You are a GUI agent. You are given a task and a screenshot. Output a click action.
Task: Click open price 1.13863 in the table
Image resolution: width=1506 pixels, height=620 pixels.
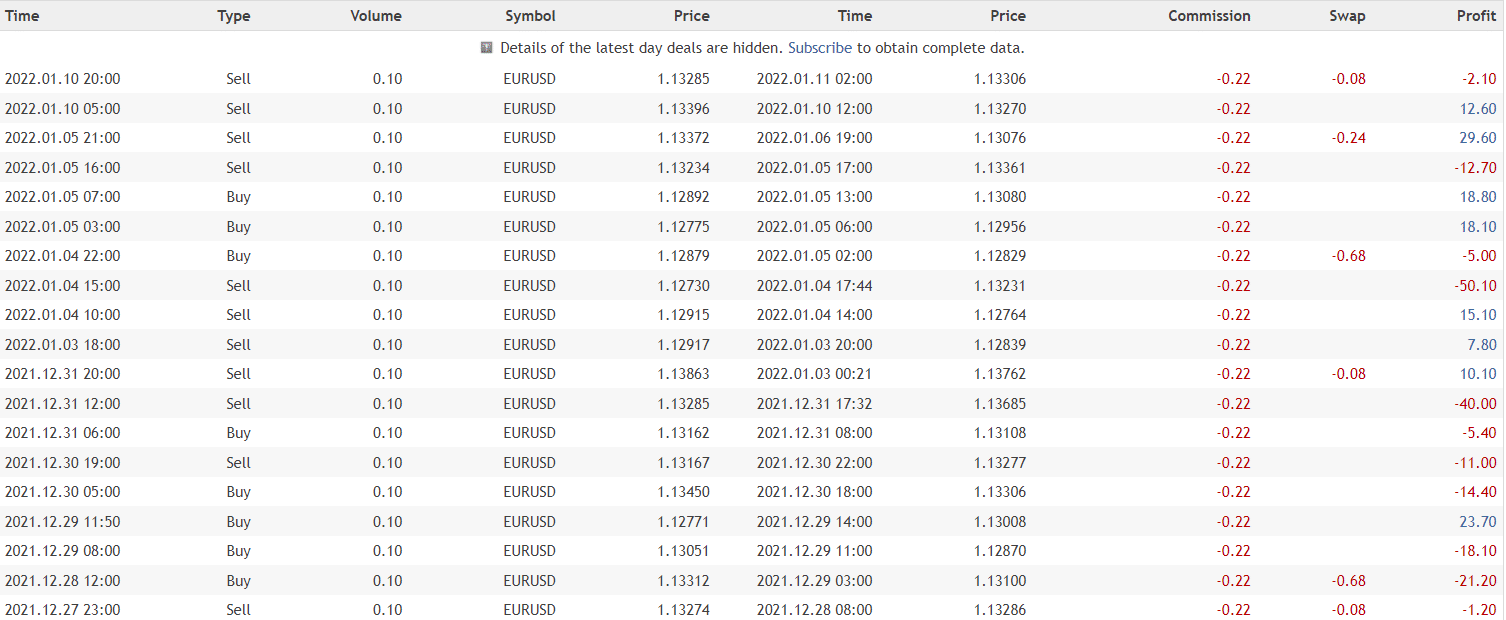684,374
